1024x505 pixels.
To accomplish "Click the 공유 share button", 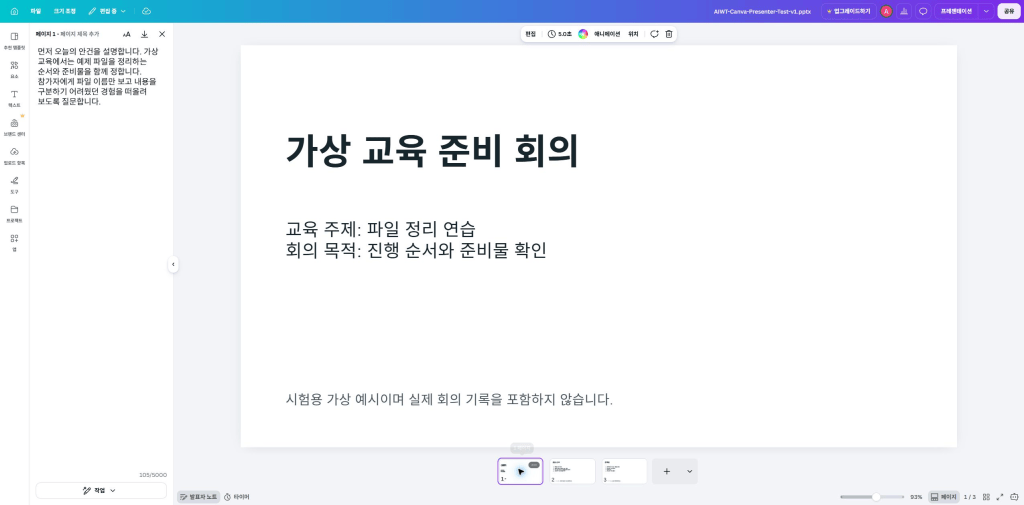I will tap(1009, 11).
